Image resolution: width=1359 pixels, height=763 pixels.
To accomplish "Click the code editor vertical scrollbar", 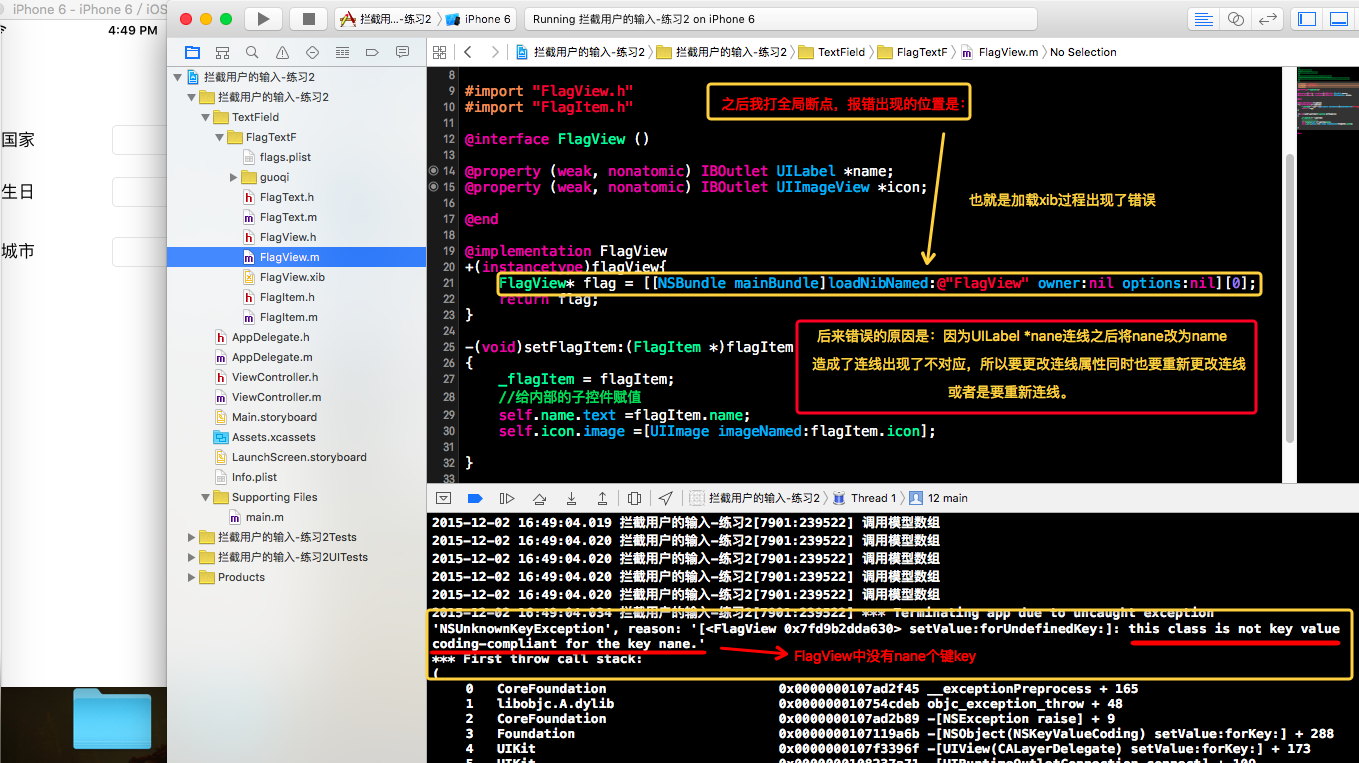I will click(1288, 298).
